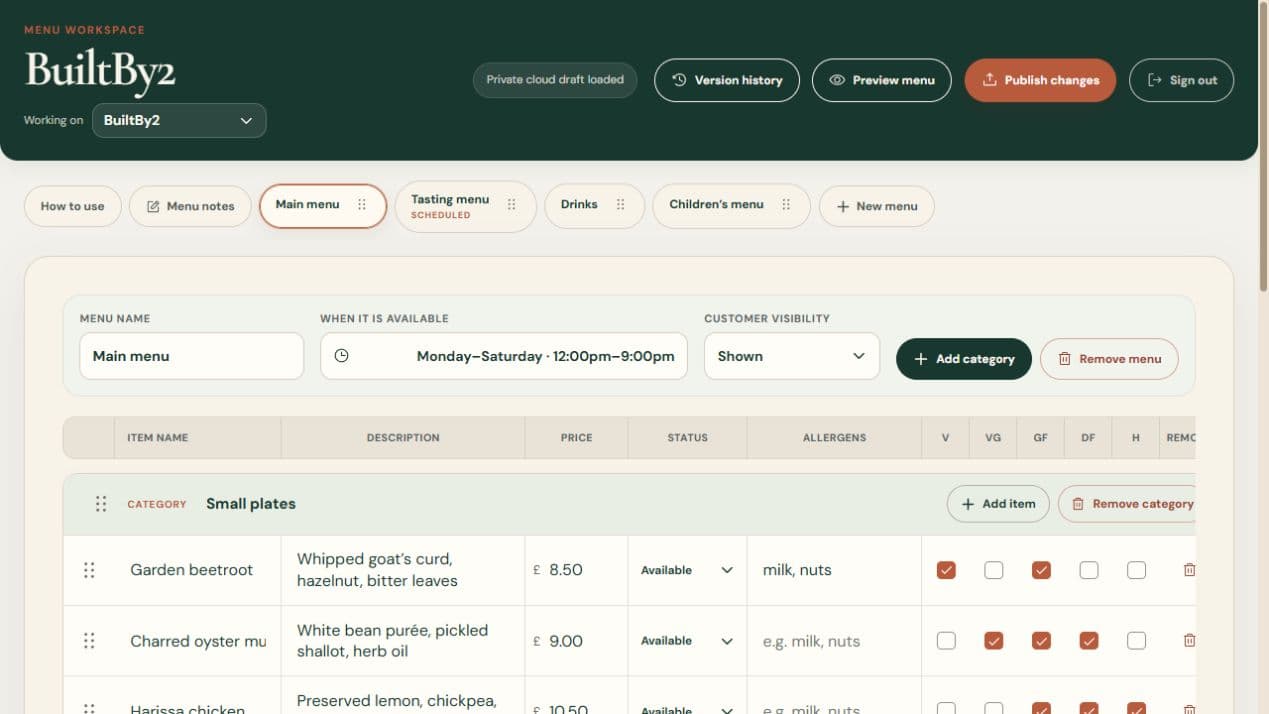The height and width of the screenshot is (714, 1269).
Task: Open Charred oyster status dropdown
Action: click(687, 641)
